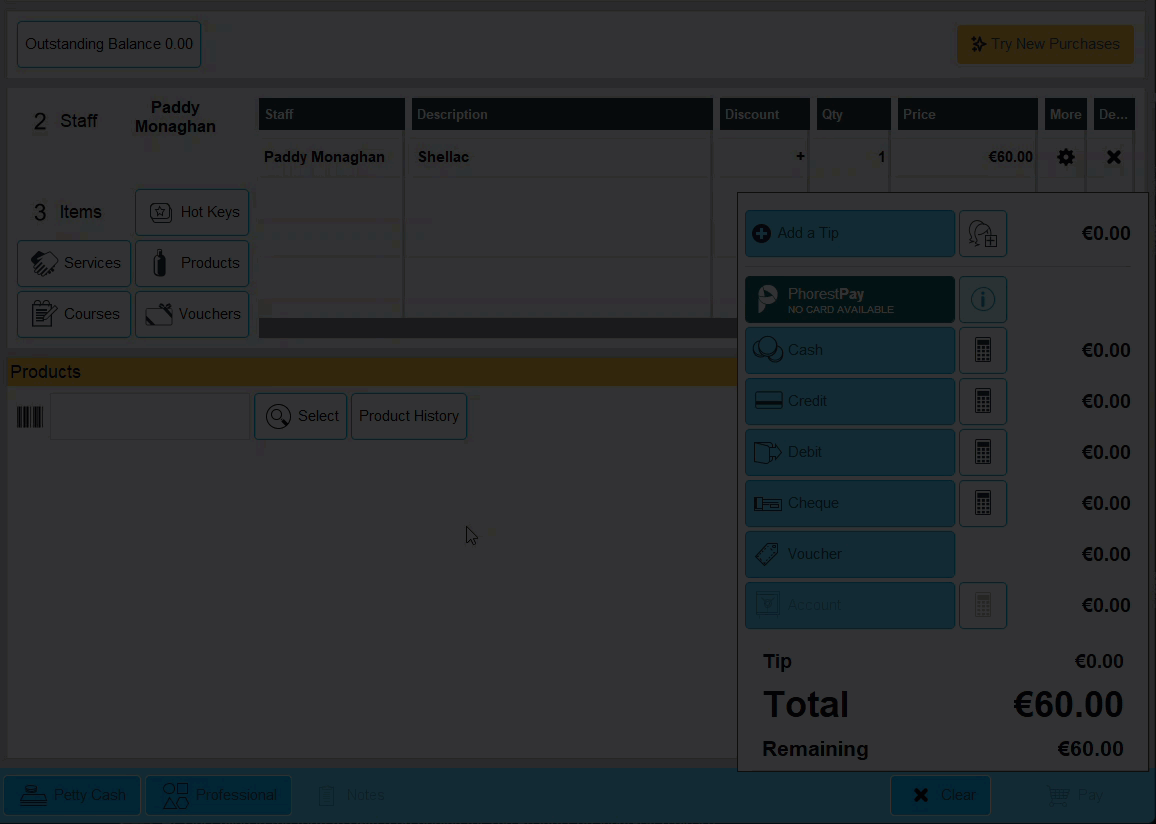Click the add-client tip icon beside Add a Tip
Screen dimensions: 1156x824
(x=983, y=233)
